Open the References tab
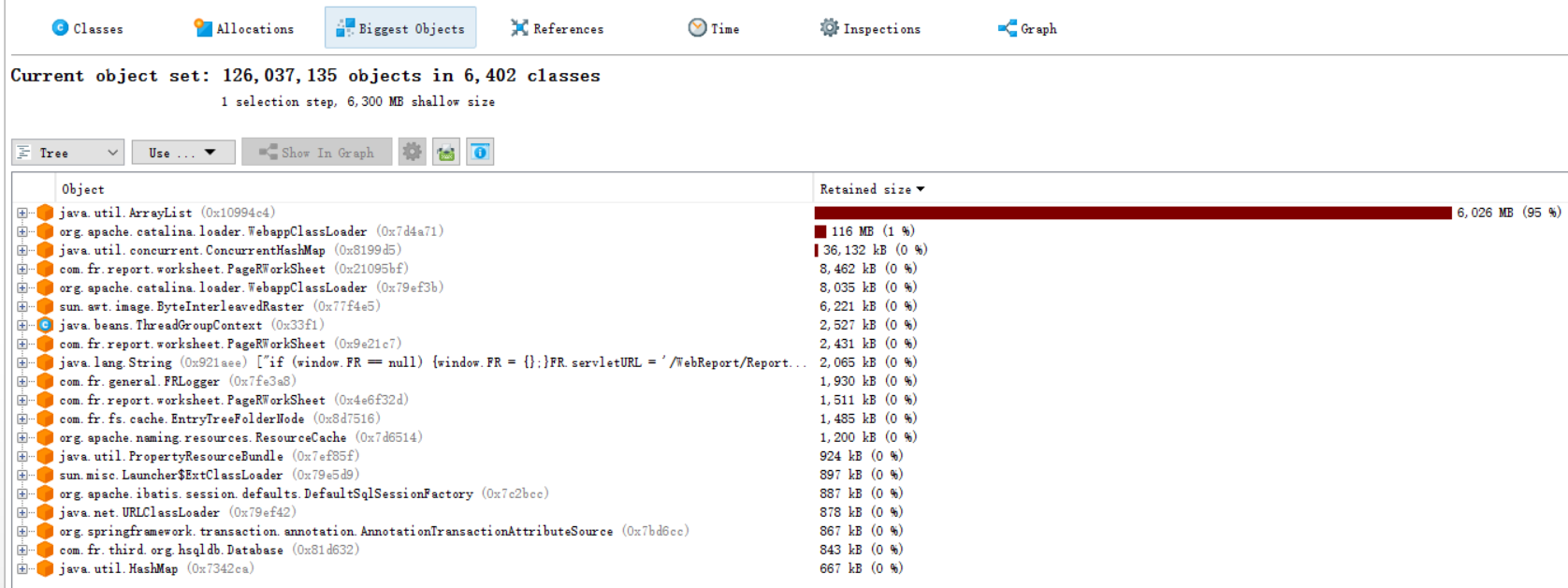Viewport: 1568px width, 588px height. 558,28
